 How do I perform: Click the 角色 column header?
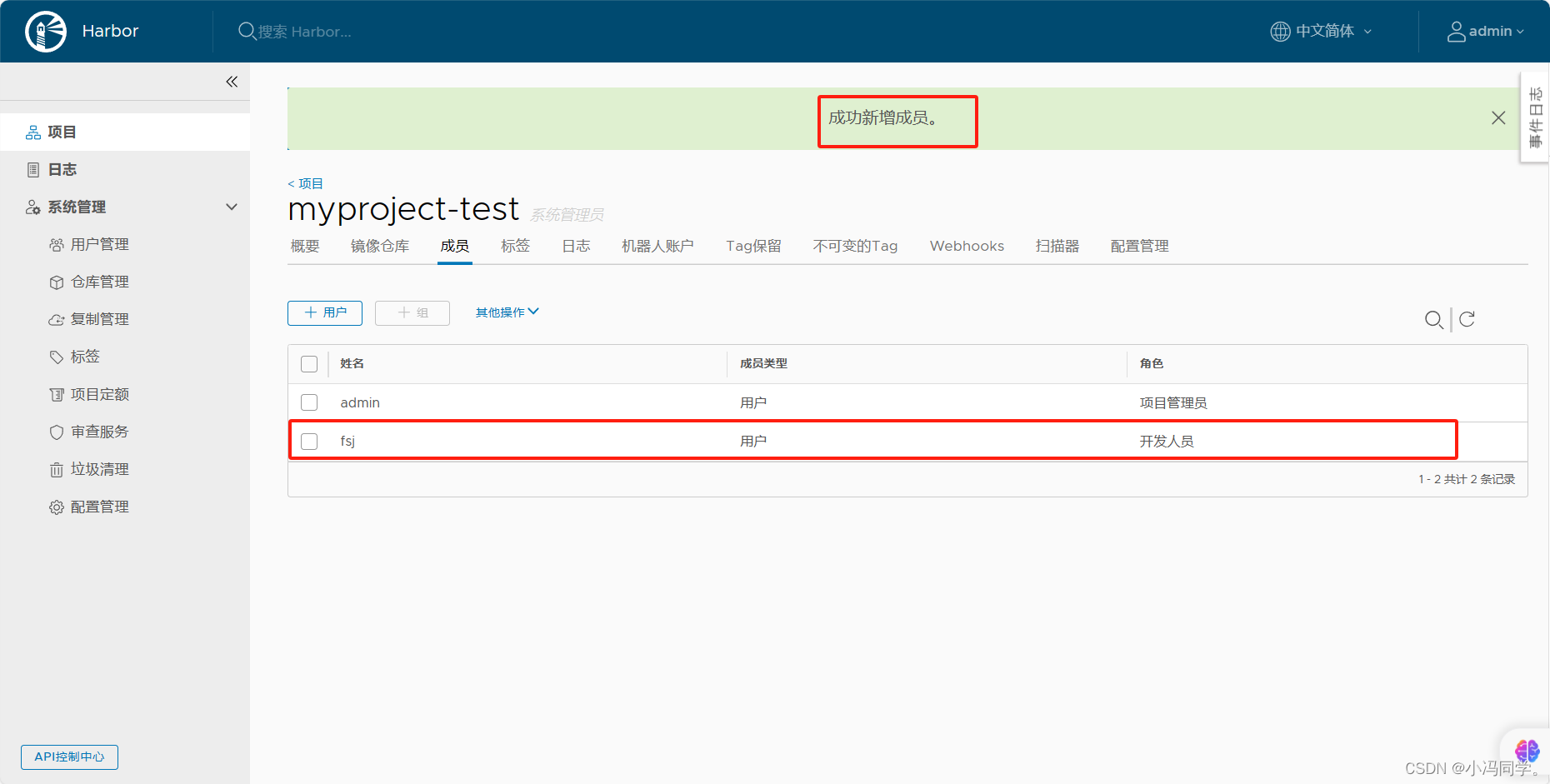coord(1152,364)
